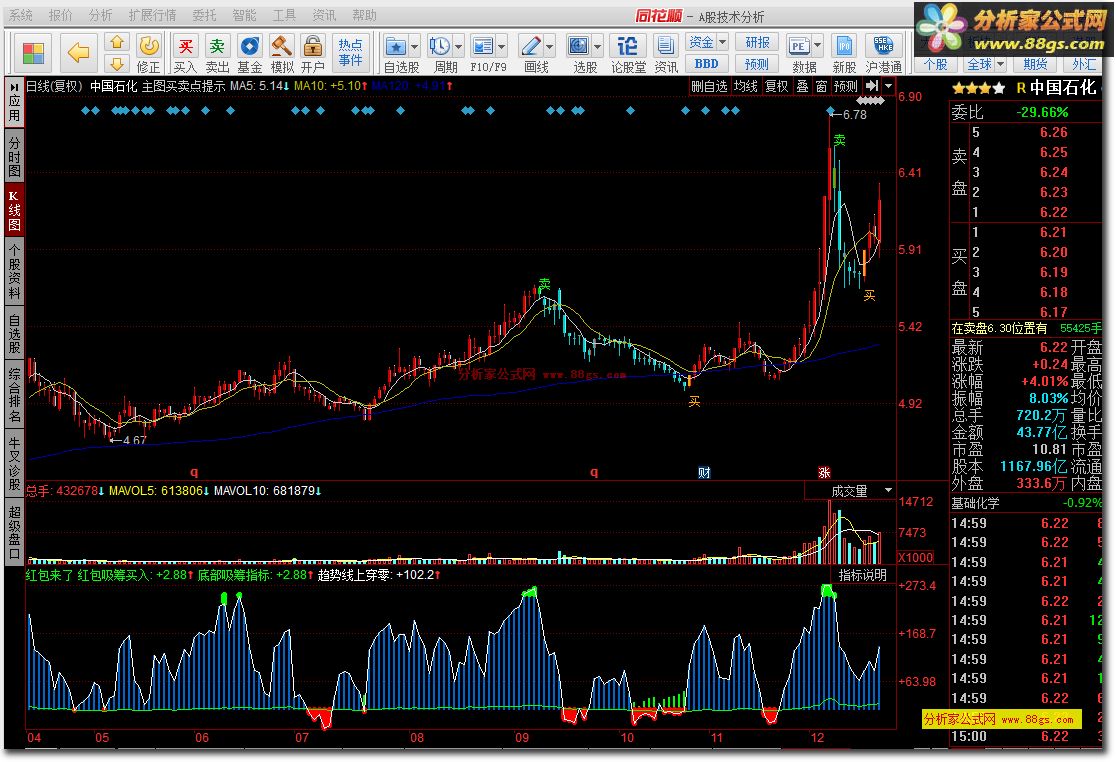Click the yellow up arrow button
The height and width of the screenshot is (762, 1116).
[x=117, y=43]
